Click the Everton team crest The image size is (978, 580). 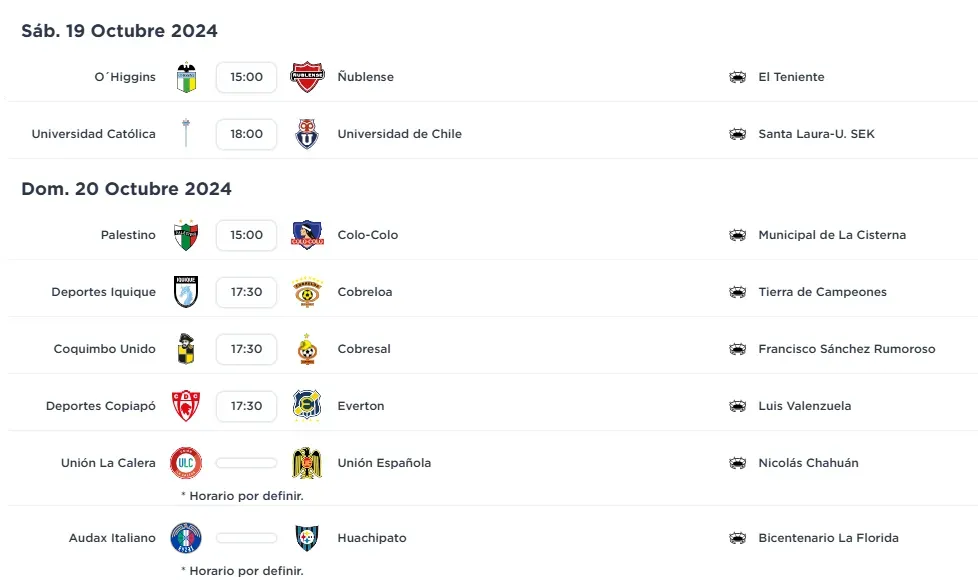[307, 406]
